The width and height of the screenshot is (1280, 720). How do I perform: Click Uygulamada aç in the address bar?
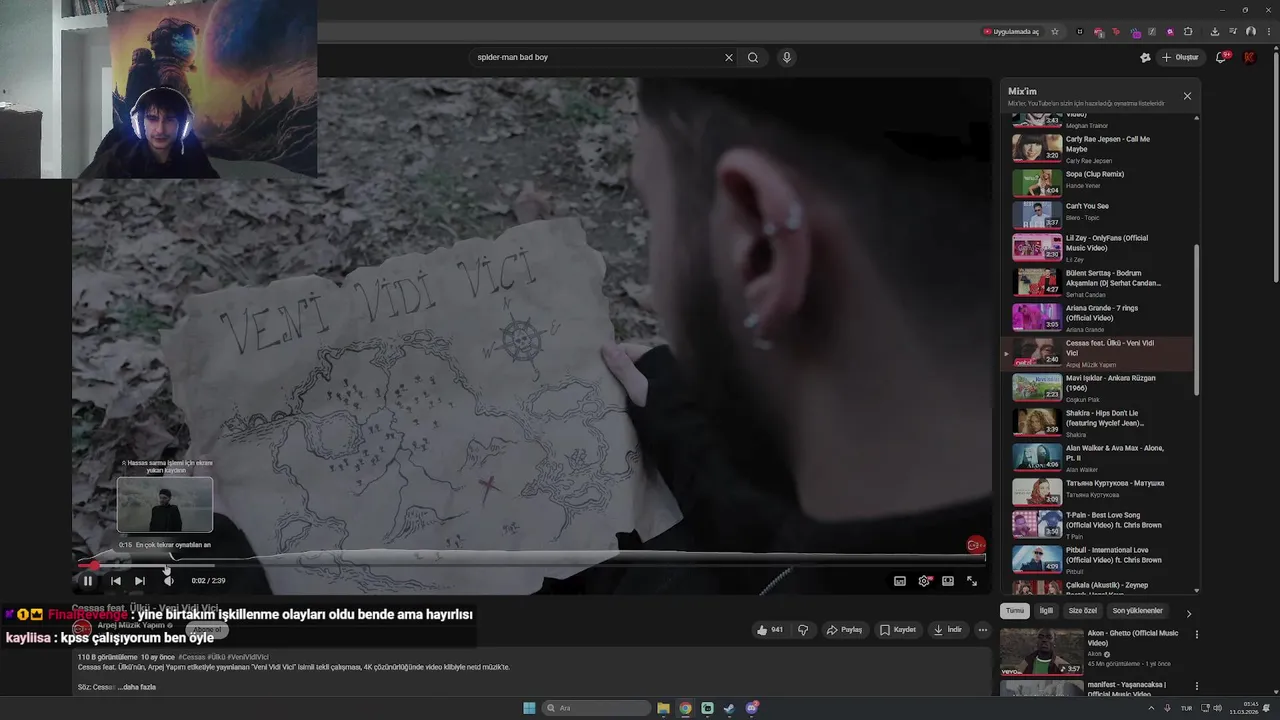point(1011,32)
